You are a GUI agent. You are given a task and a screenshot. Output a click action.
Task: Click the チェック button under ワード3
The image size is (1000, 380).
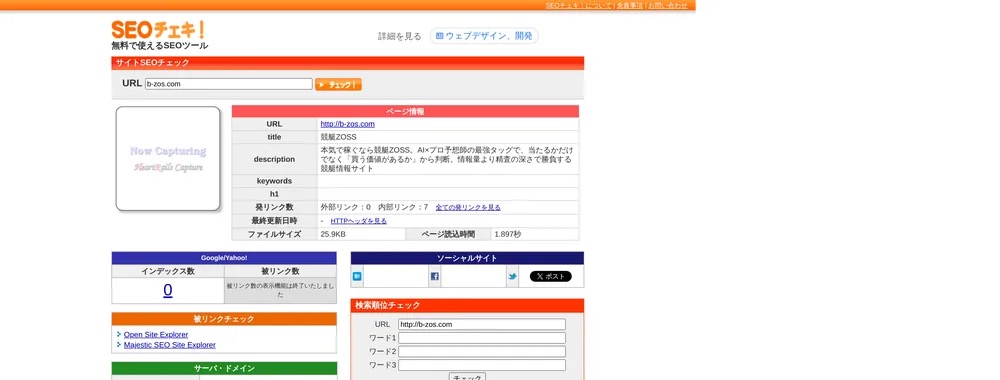(x=467, y=377)
